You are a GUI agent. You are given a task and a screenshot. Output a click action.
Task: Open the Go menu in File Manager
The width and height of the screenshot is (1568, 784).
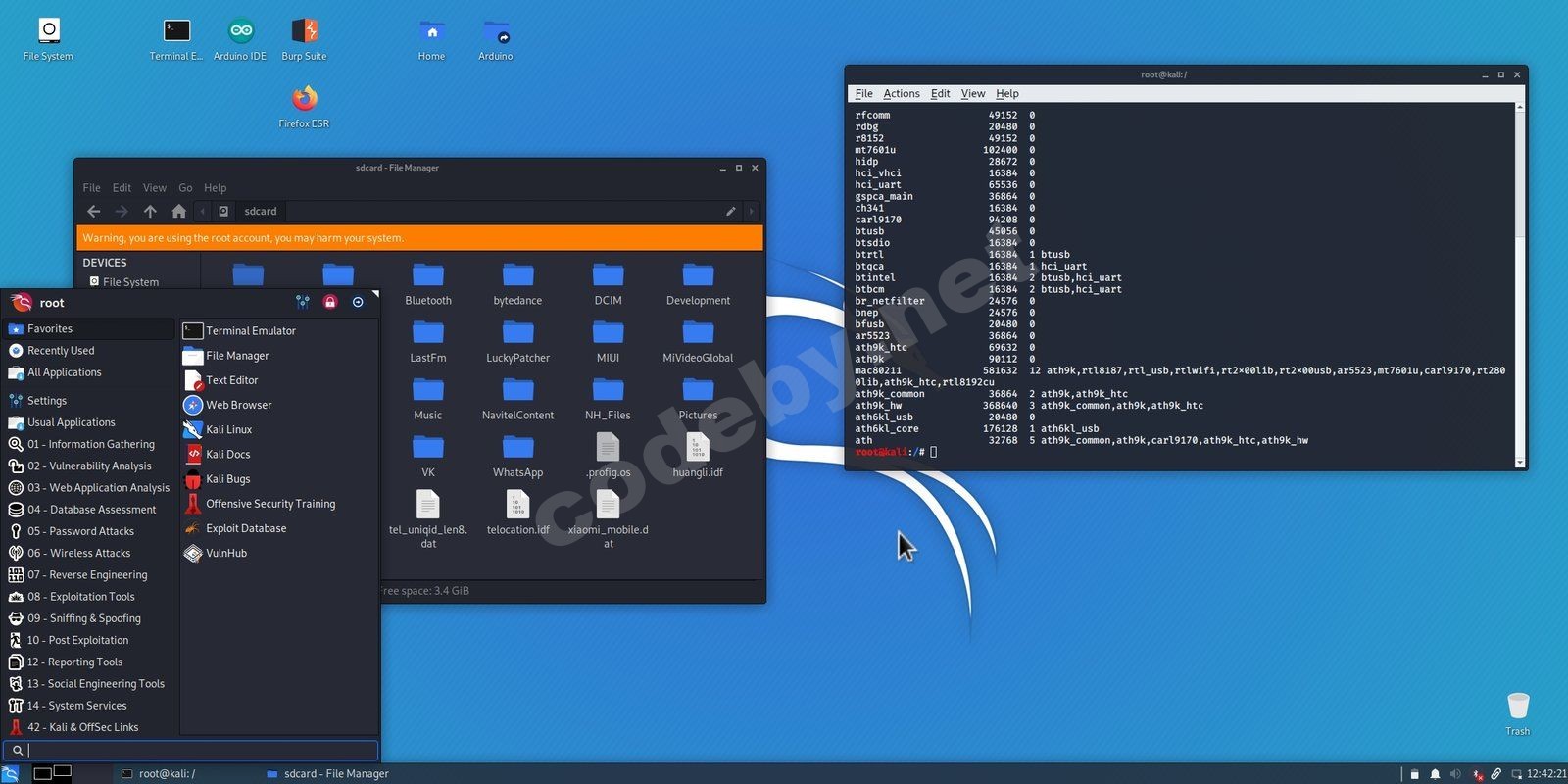(x=185, y=188)
